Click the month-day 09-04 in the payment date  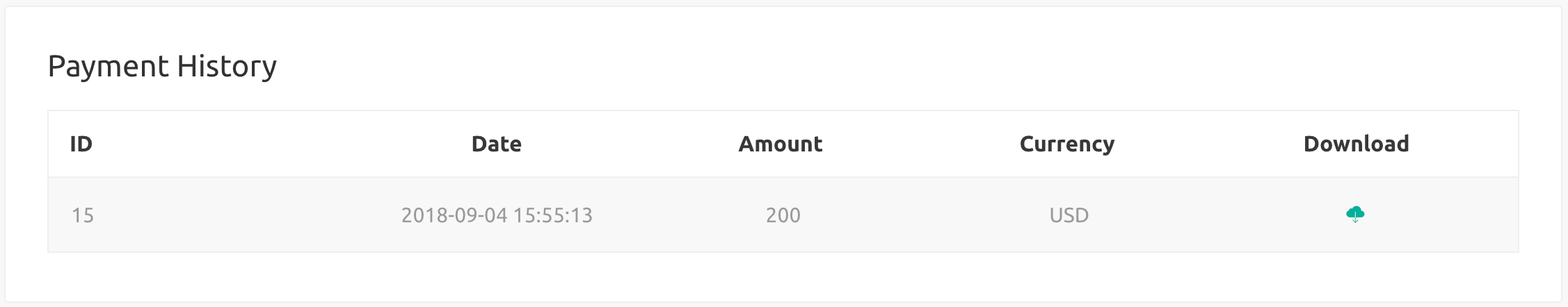479,215
